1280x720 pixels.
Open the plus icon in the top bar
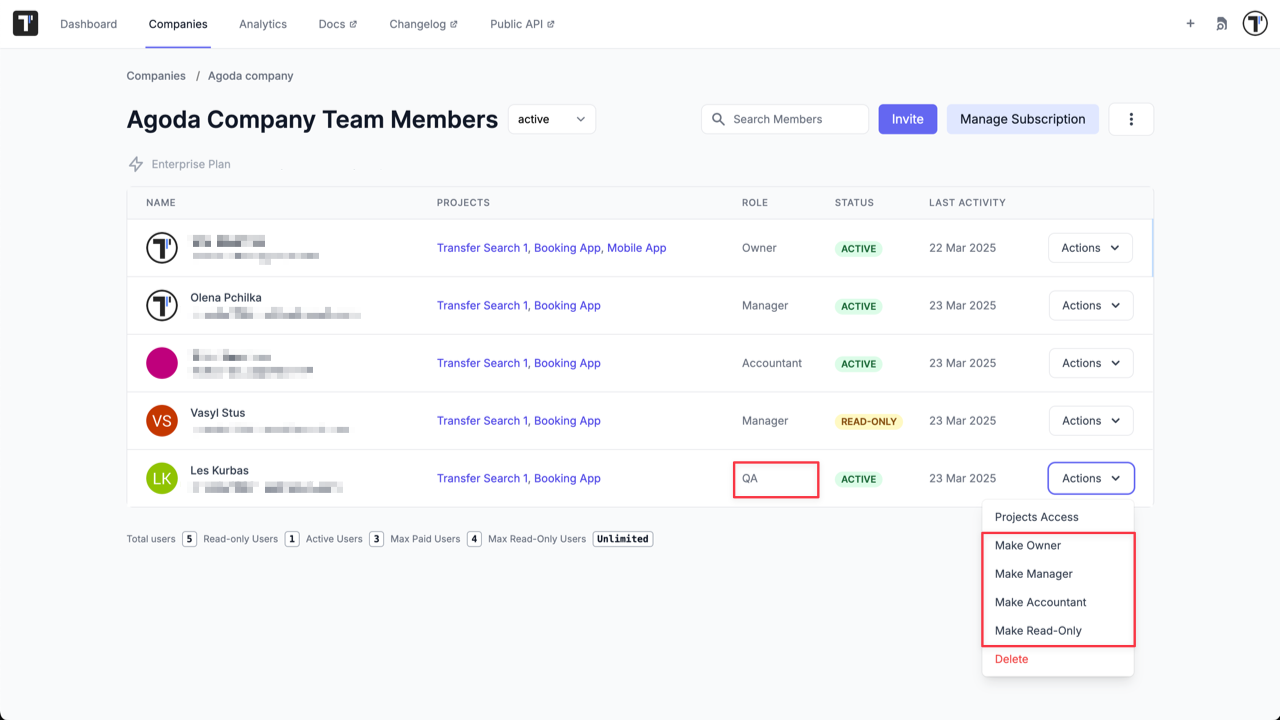click(x=1190, y=22)
